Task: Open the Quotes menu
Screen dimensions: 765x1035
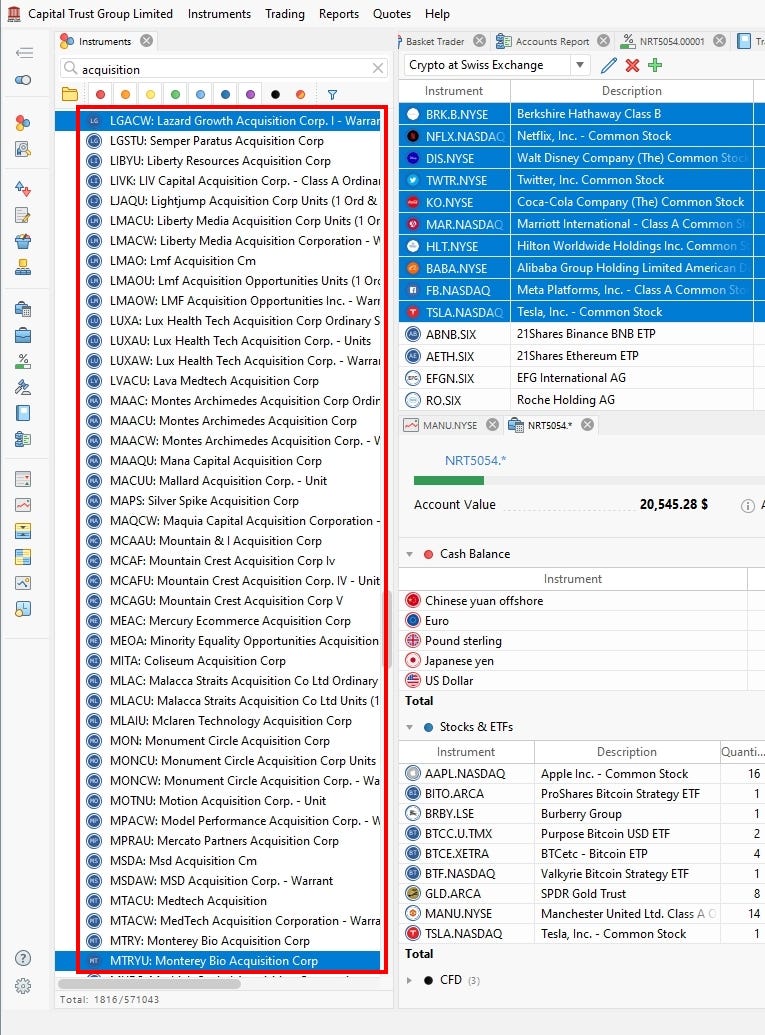Action: [x=391, y=14]
